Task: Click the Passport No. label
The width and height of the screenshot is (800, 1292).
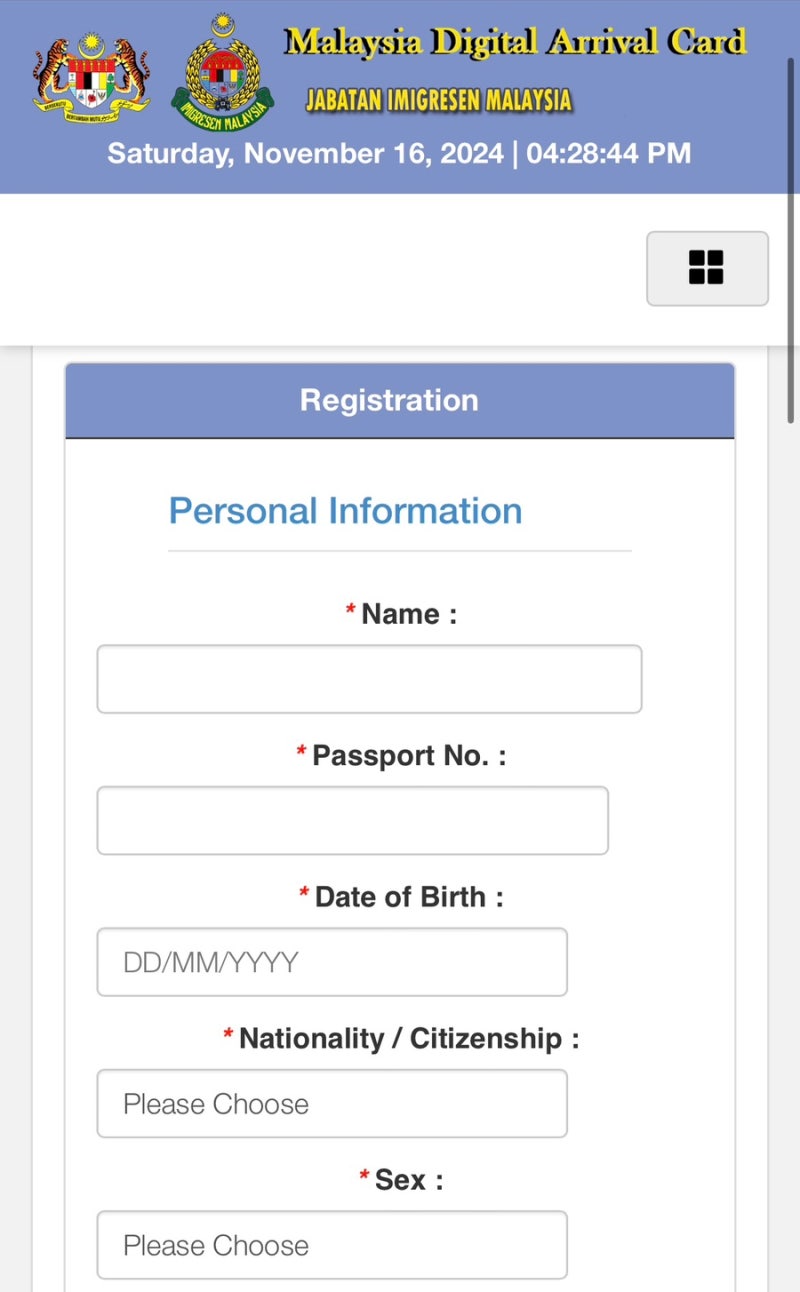Action: point(409,755)
